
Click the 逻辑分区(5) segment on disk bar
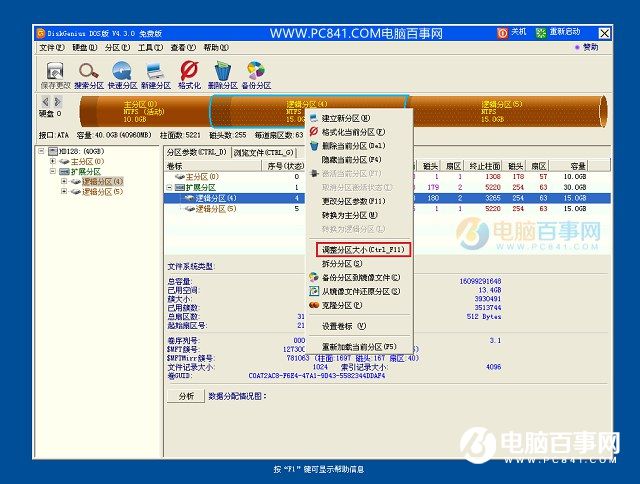click(506, 111)
